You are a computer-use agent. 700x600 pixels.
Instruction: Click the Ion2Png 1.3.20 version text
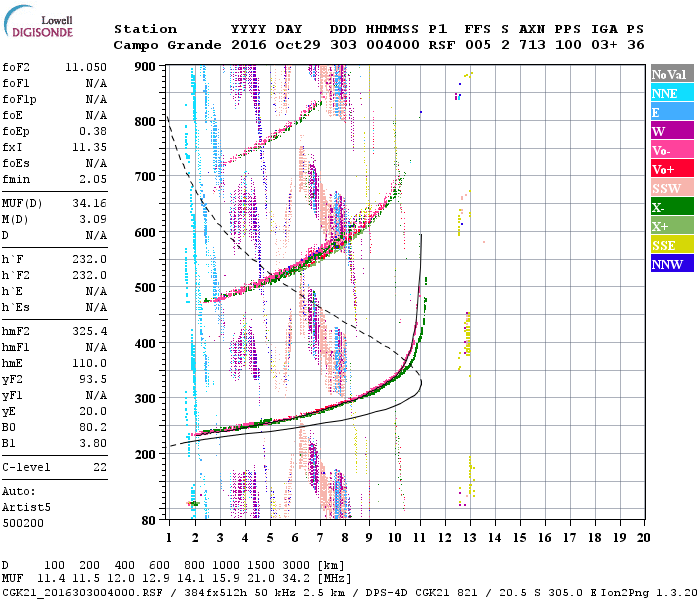click(649, 593)
